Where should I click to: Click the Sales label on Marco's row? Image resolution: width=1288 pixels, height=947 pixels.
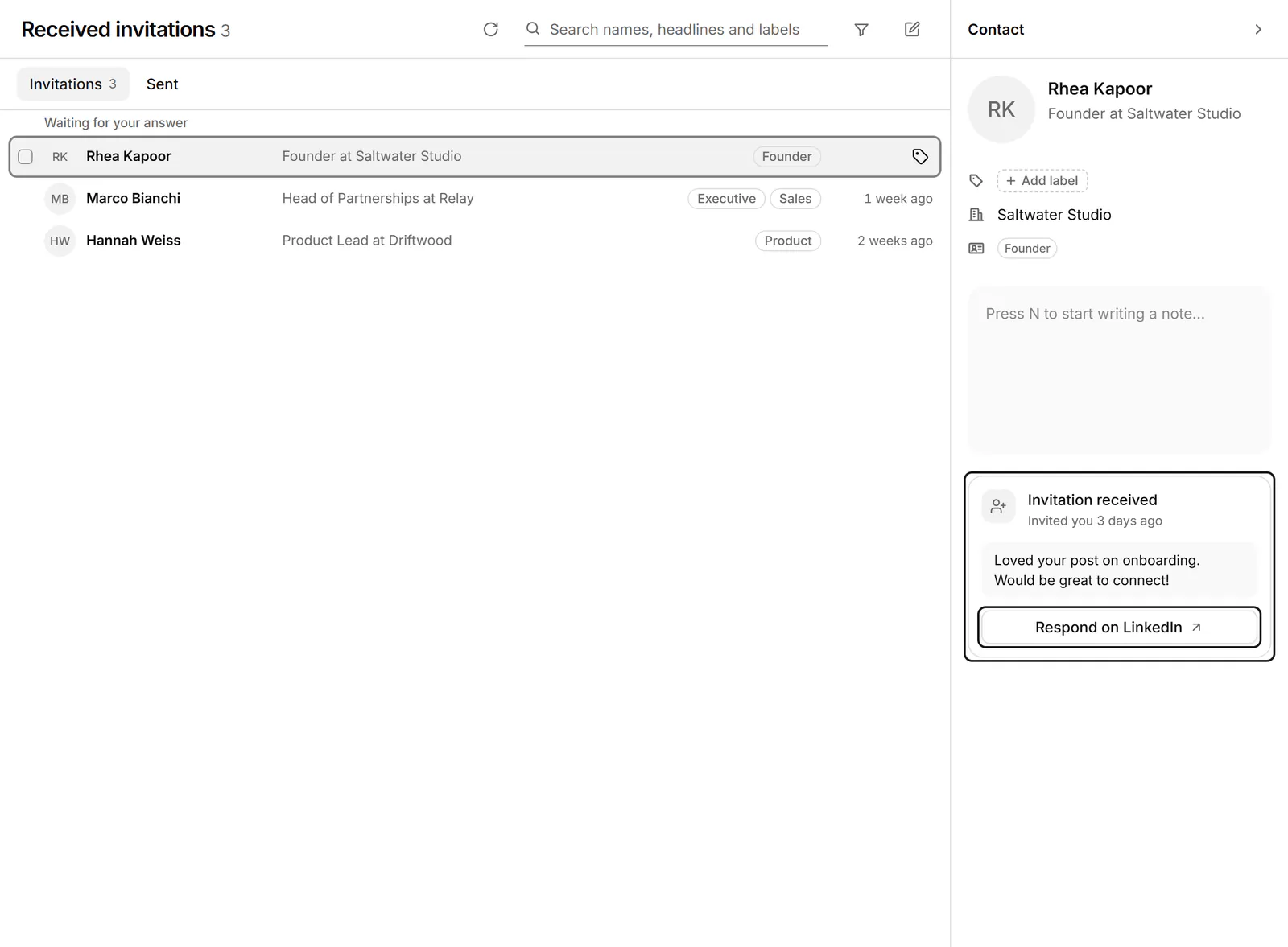[x=795, y=199]
